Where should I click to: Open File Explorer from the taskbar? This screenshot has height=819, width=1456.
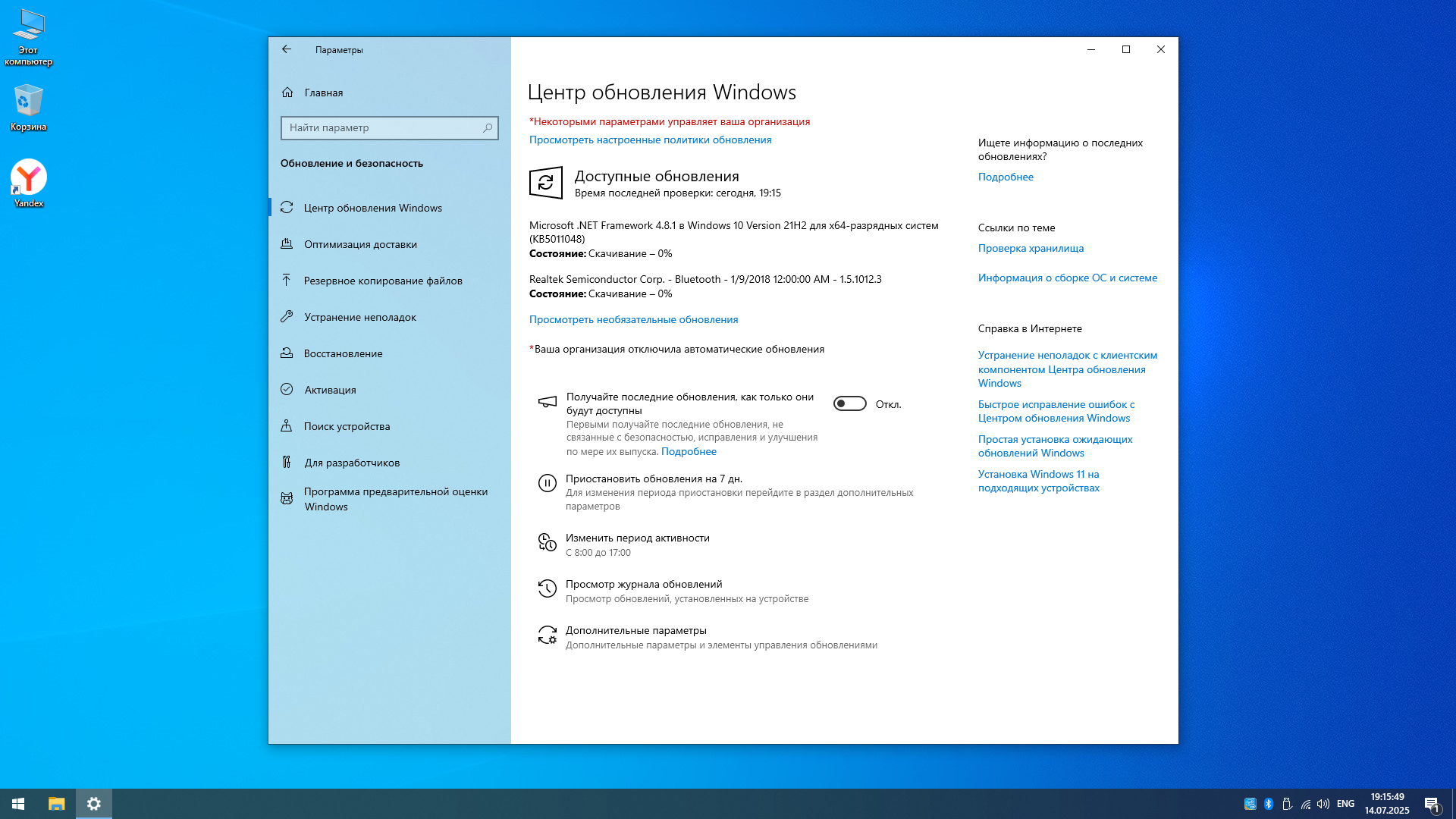(x=57, y=804)
